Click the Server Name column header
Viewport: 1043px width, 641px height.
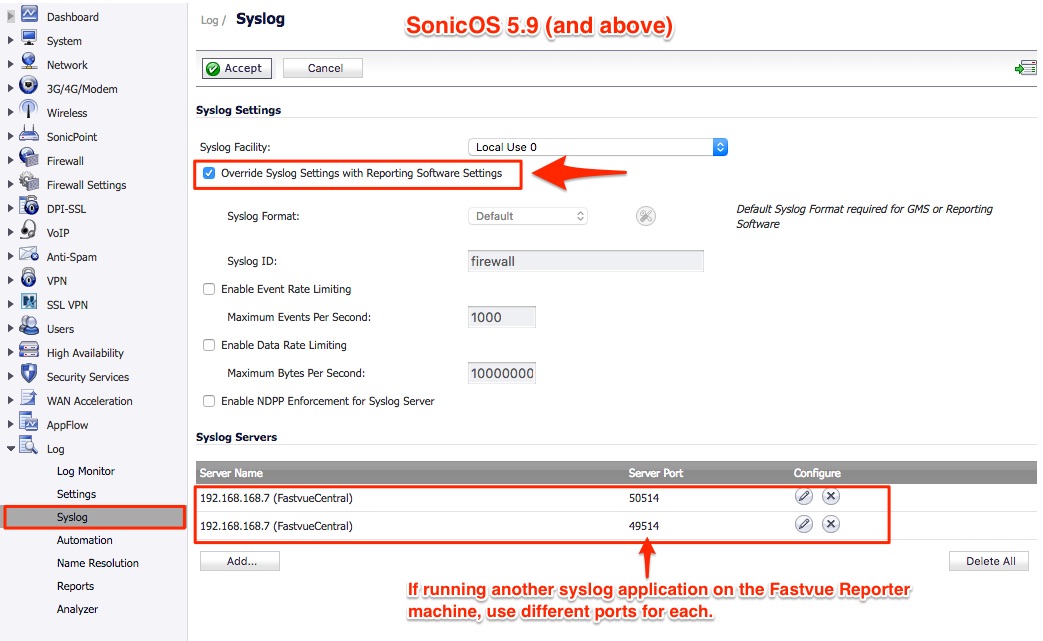(x=231, y=473)
